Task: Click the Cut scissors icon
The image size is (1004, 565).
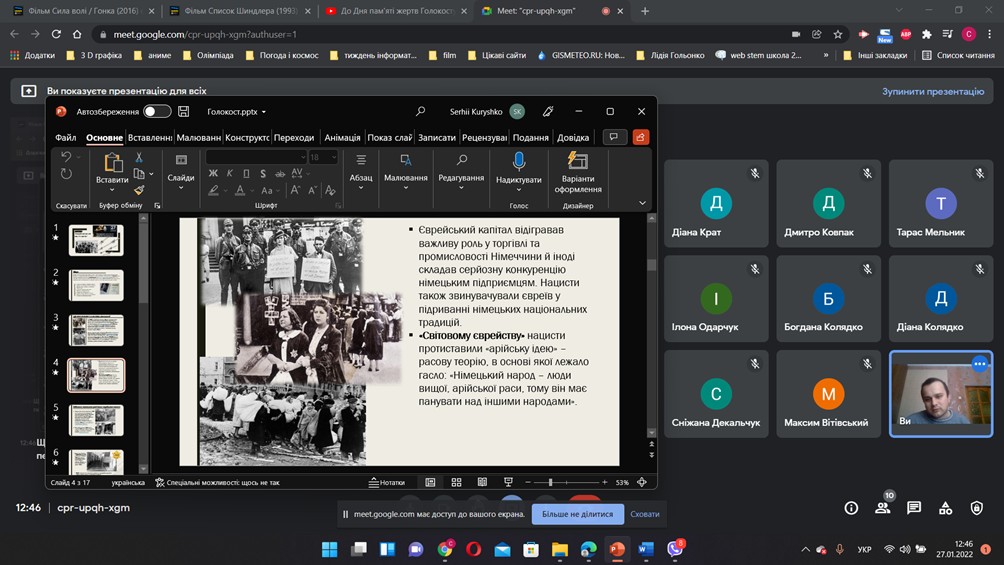Action: pyautogui.click(x=139, y=157)
